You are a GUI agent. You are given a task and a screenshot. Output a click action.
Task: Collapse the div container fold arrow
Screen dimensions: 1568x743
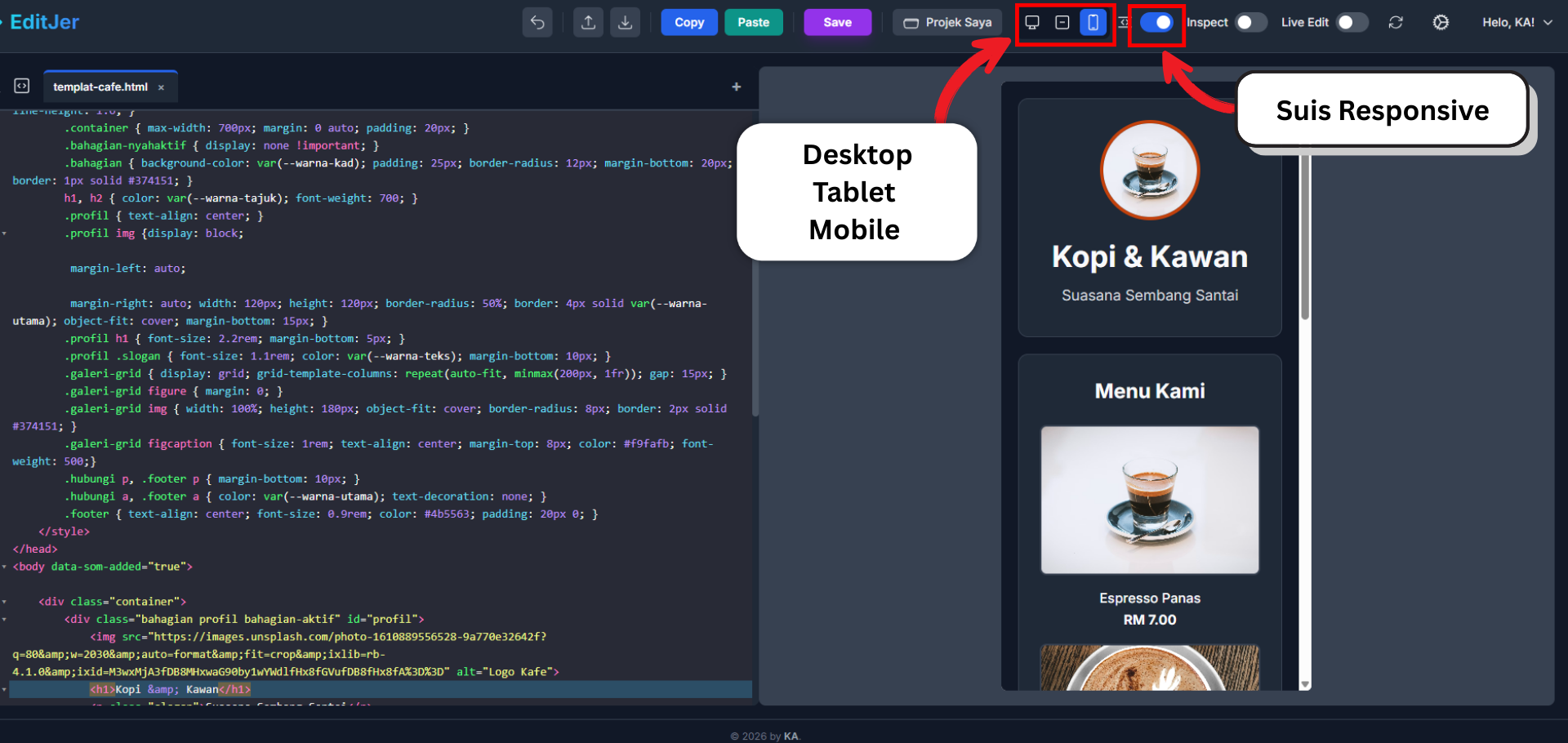[x=5, y=602]
